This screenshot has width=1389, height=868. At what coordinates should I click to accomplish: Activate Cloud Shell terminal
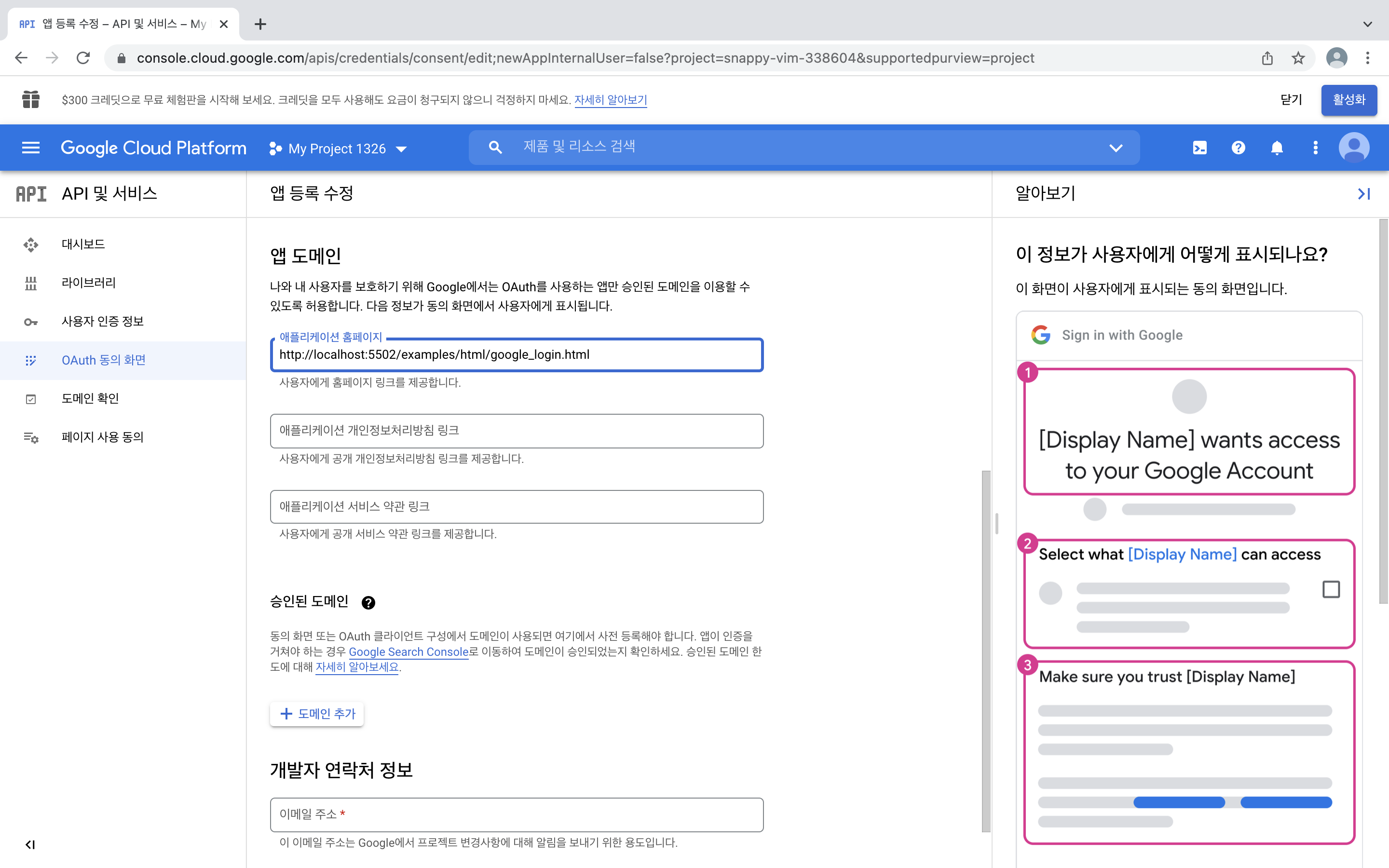(x=1199, y=148)
